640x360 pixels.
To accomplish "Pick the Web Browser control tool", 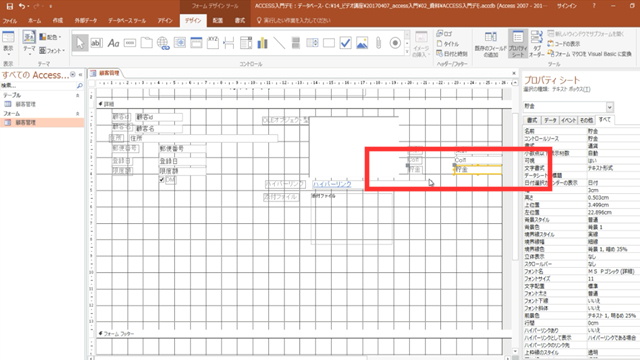I will [x=180, y=43].
